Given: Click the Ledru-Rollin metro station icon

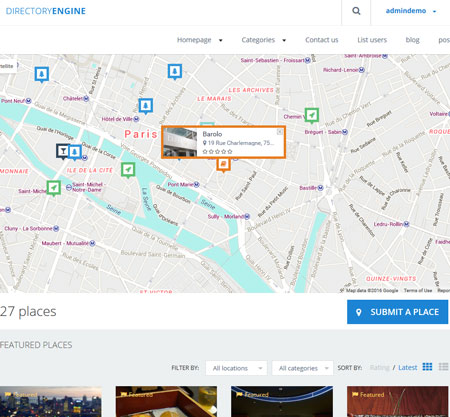Looking at the screenshot, I should (x=406, y=224).
